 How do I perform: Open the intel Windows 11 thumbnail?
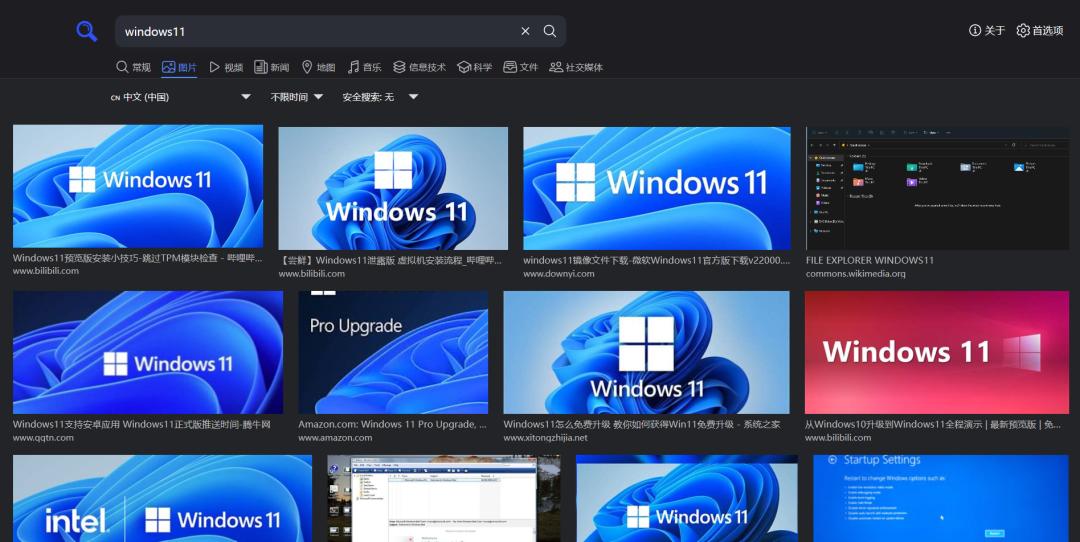tap(163, 498)
